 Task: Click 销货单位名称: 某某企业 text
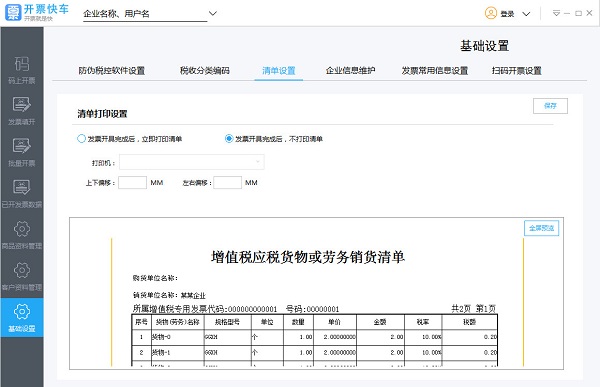pyautogui.click(x=169, y=295)
